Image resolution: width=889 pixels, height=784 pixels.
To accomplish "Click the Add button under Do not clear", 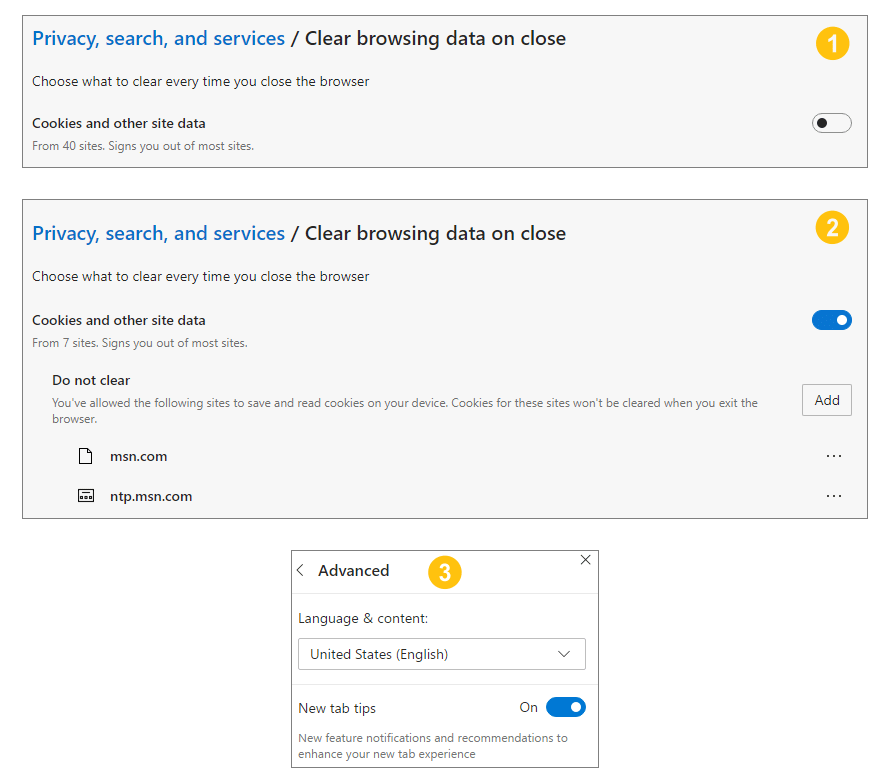I will pyautogui.click(x=826, y=399).
